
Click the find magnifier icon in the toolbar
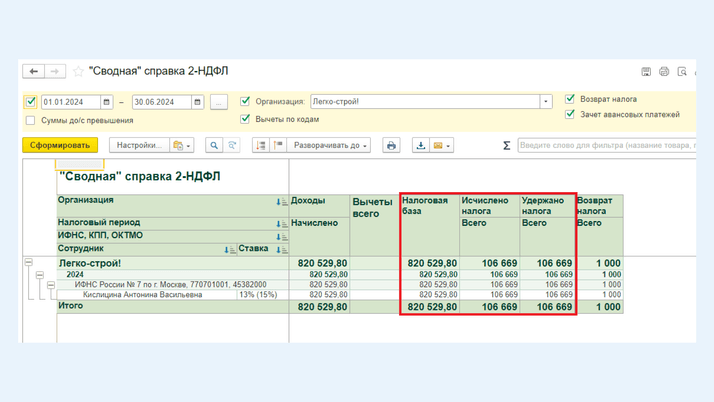click(x=214, y=145)
